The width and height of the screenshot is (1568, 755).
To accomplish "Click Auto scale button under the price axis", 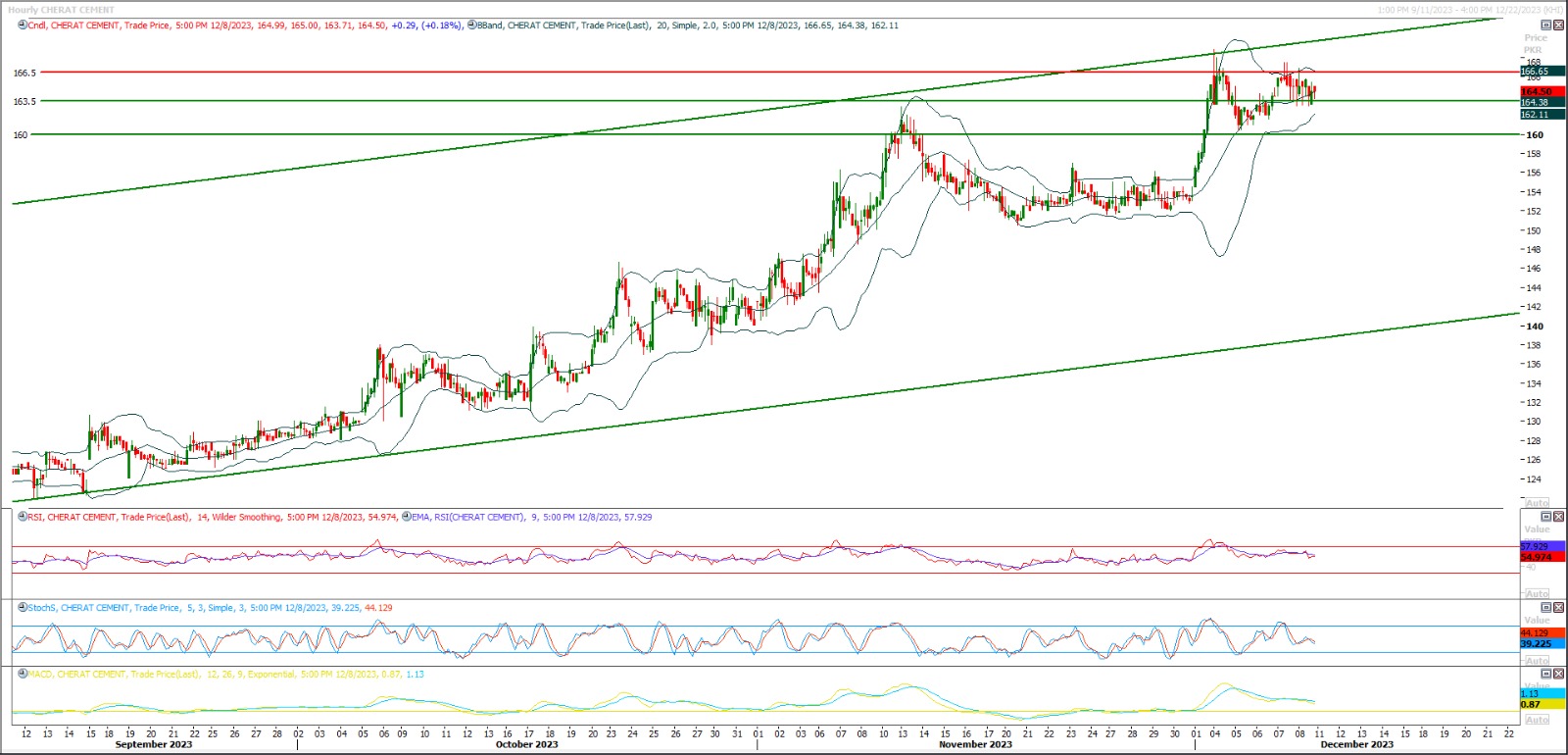I will [x=1538, y=503].
